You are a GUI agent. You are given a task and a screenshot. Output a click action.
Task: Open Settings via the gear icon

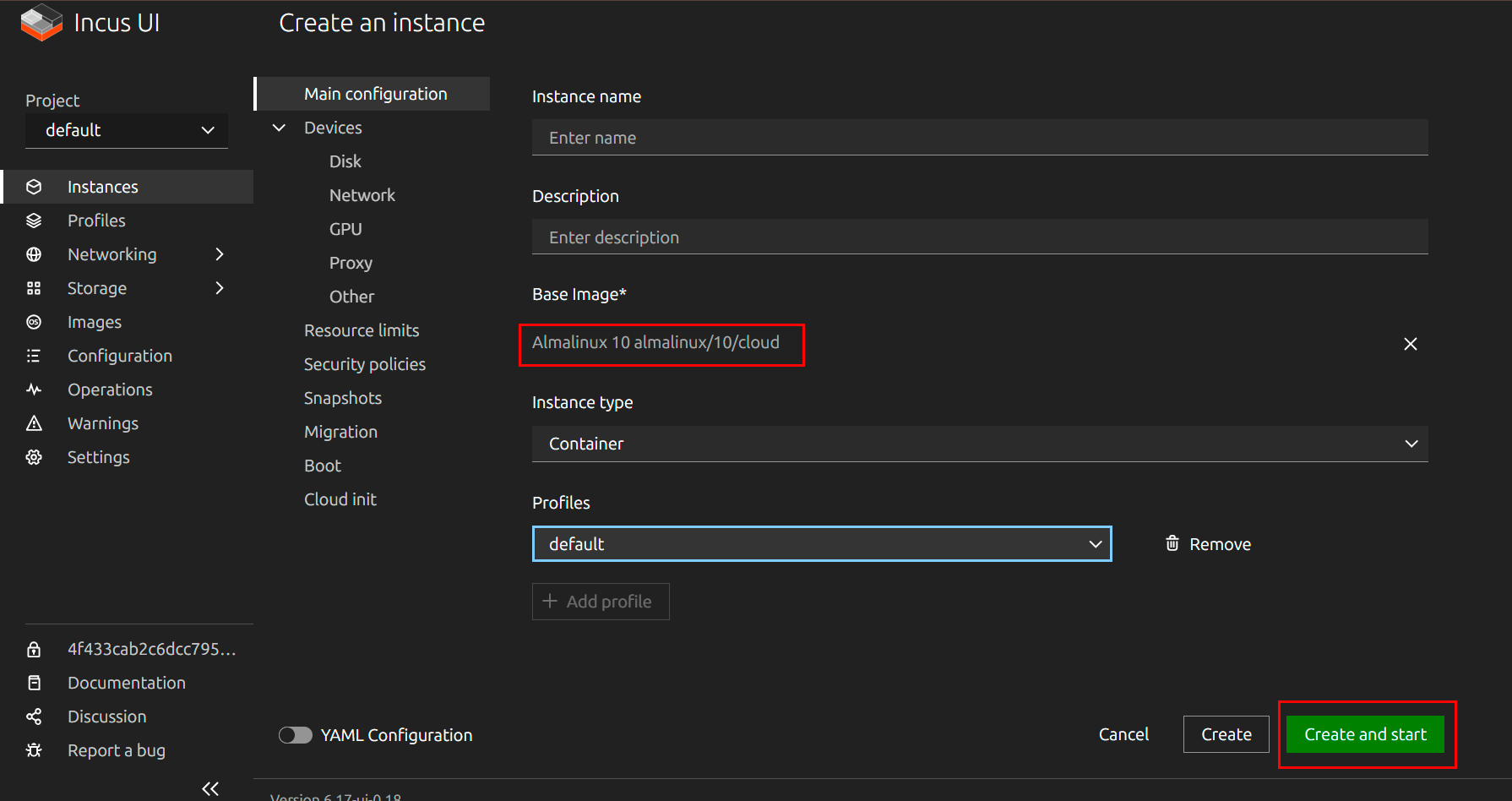click(x=34, y=457)
